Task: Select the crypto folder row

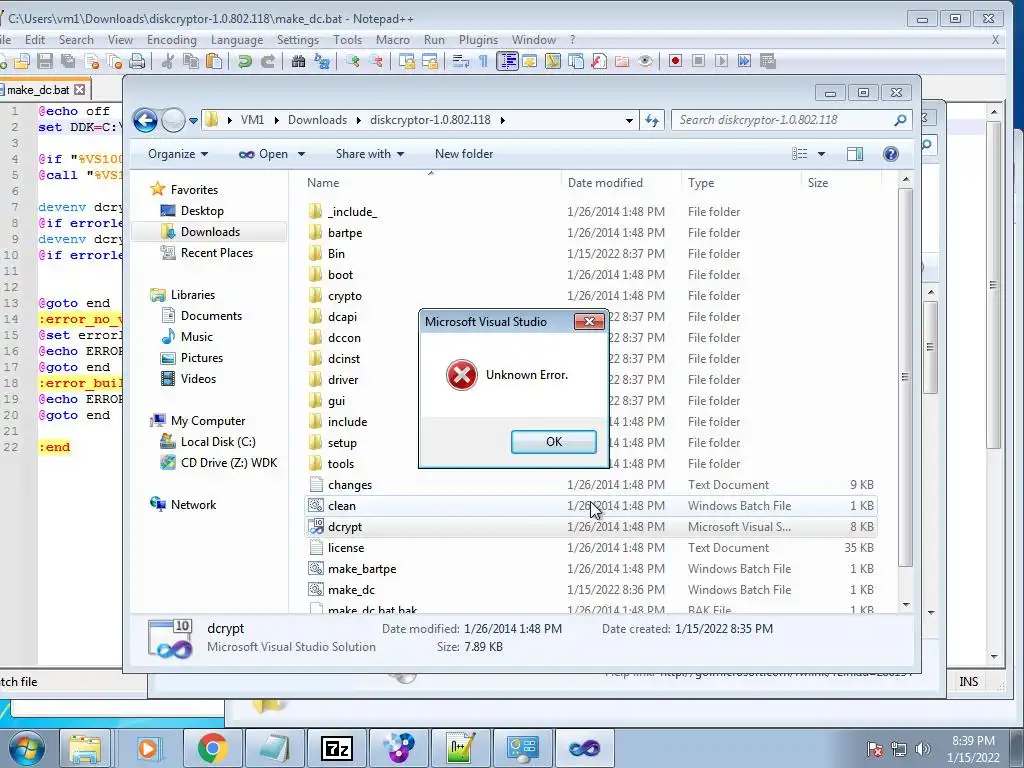Action: pos(591,296)
